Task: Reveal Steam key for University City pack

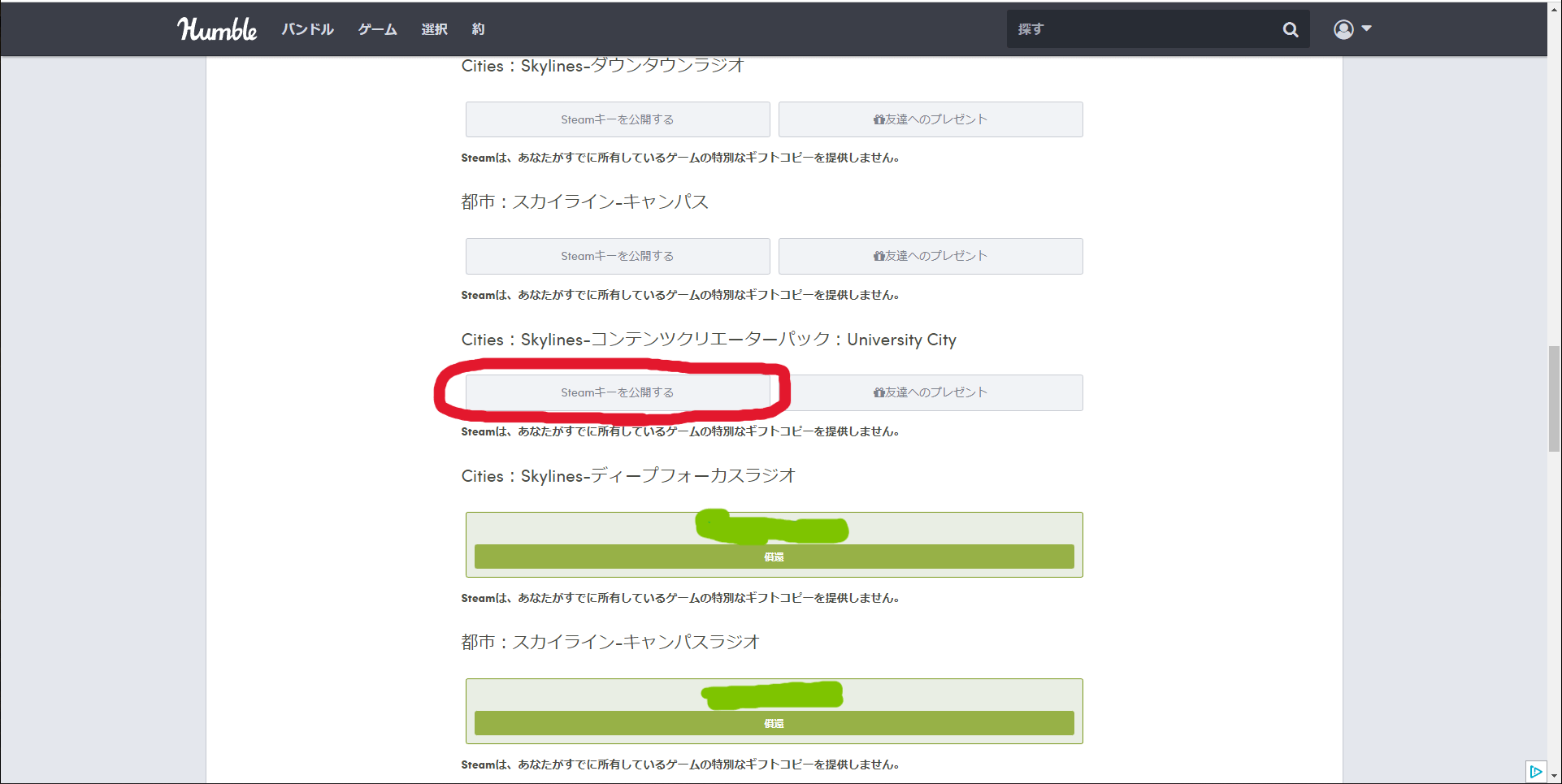Action: [618, 392]
